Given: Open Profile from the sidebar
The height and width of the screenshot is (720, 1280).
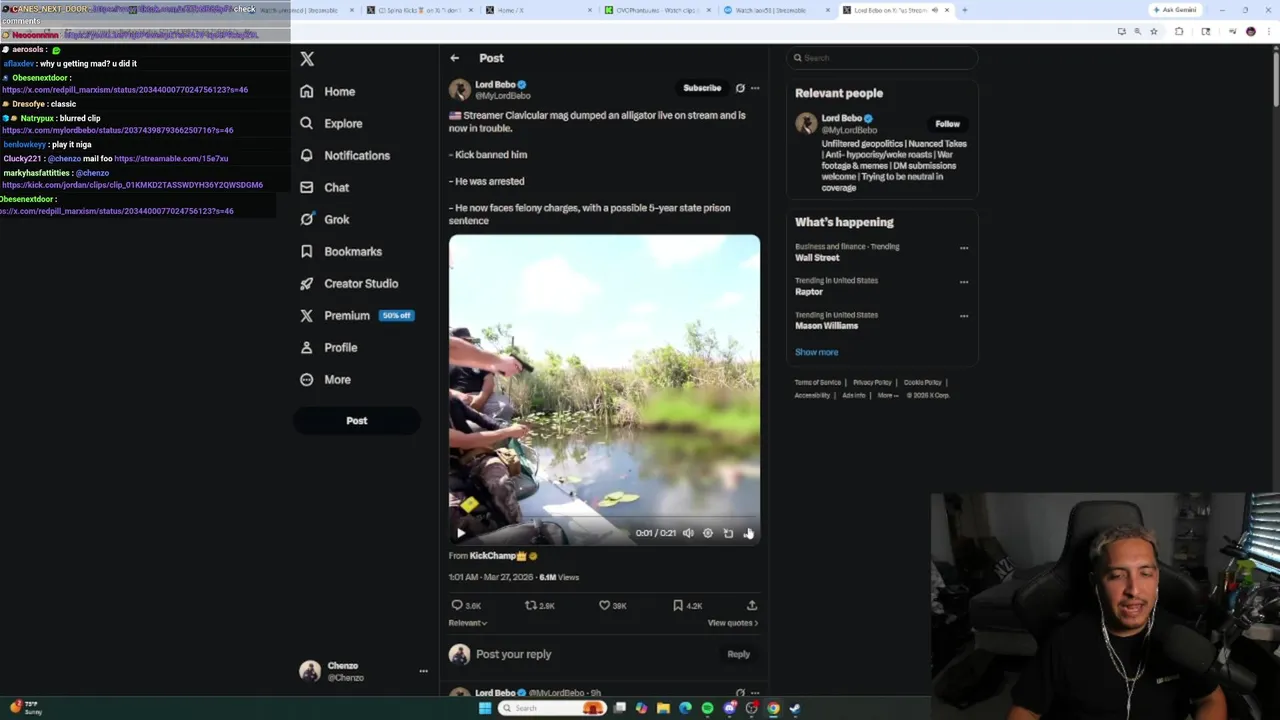Looking at the screenshot, I should 328,347.
